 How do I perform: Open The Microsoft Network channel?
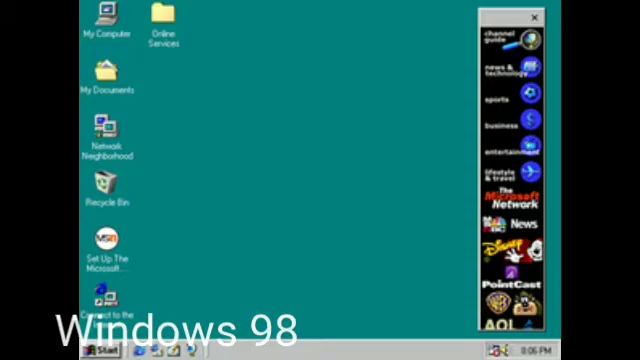pyautogui.click(x=512, y=198)
